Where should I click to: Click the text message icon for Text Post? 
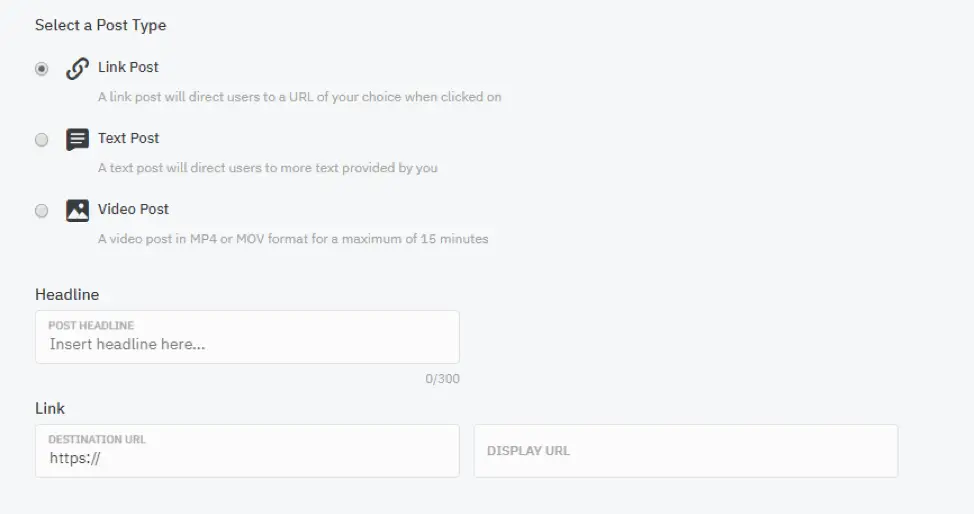coord(77,139)
